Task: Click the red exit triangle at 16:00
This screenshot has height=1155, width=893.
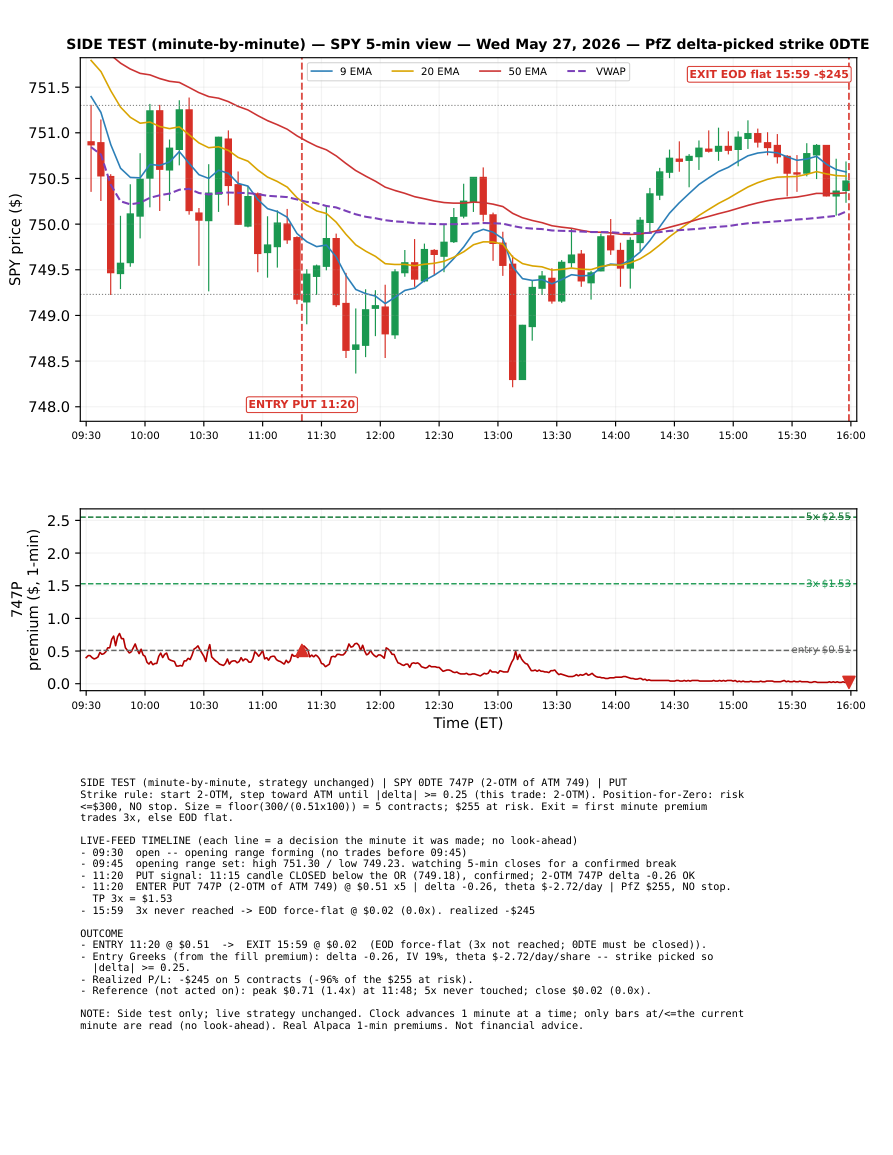Action: pos(849,682)
